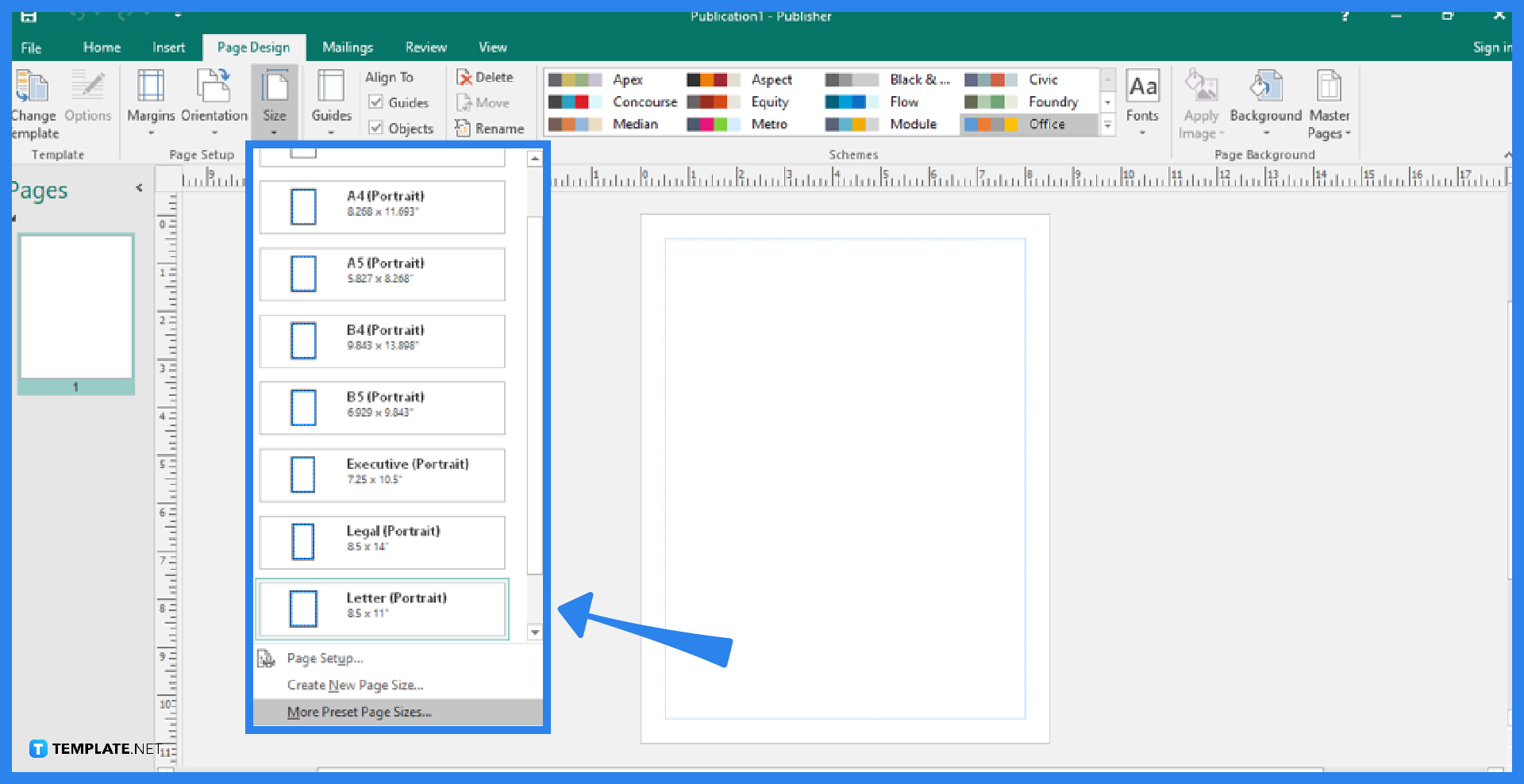This screenshot has width=1524, height=784.
Task: Toggle the Objects checkbox under Align To
Action: pyautogui.click(x=377, y=128)
